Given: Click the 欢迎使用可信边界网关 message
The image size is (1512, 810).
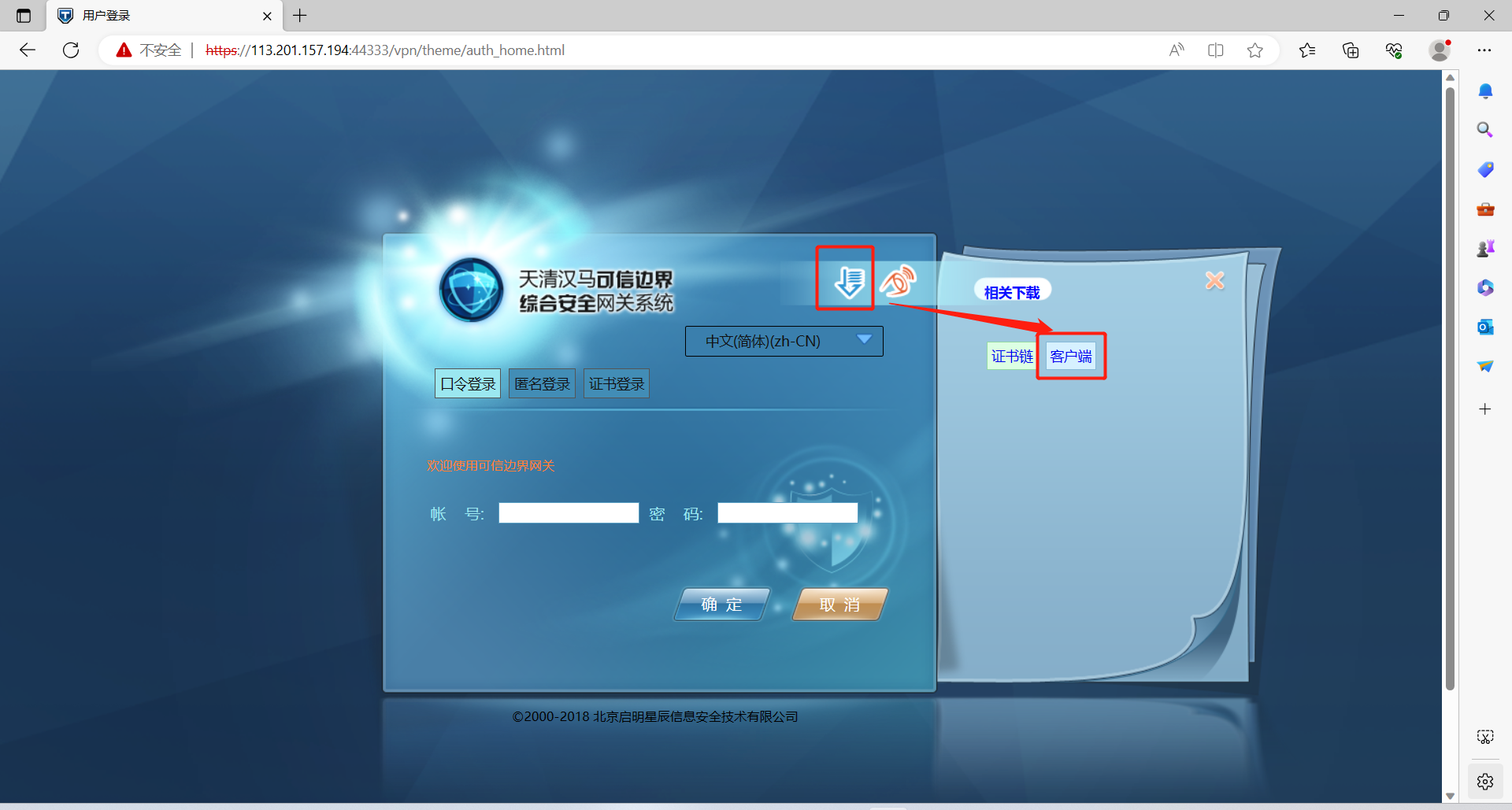Looking at the screenshot, I should [x=491, y=466].
